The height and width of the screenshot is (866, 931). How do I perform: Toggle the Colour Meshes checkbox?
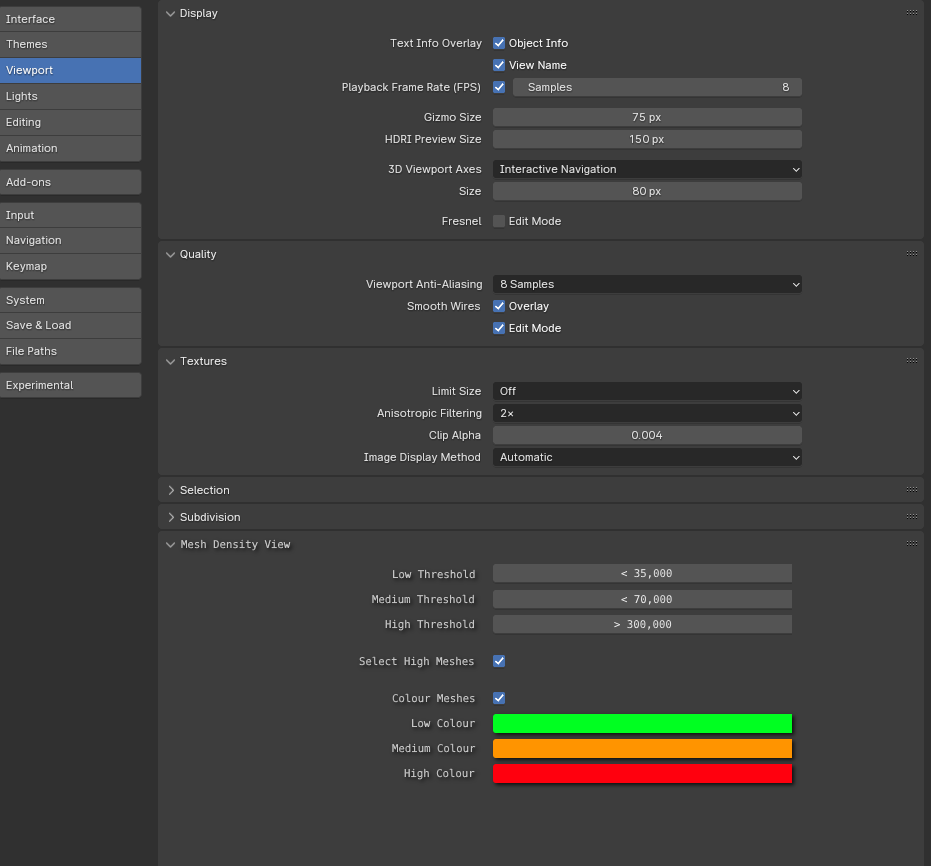[499, 698]
